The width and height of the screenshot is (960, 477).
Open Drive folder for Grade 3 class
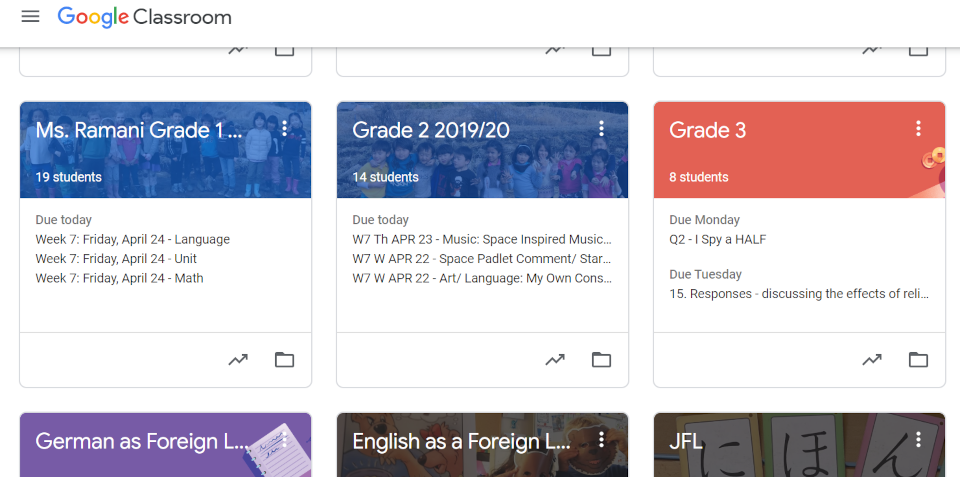pyautogui.click(x=918, y=359)
